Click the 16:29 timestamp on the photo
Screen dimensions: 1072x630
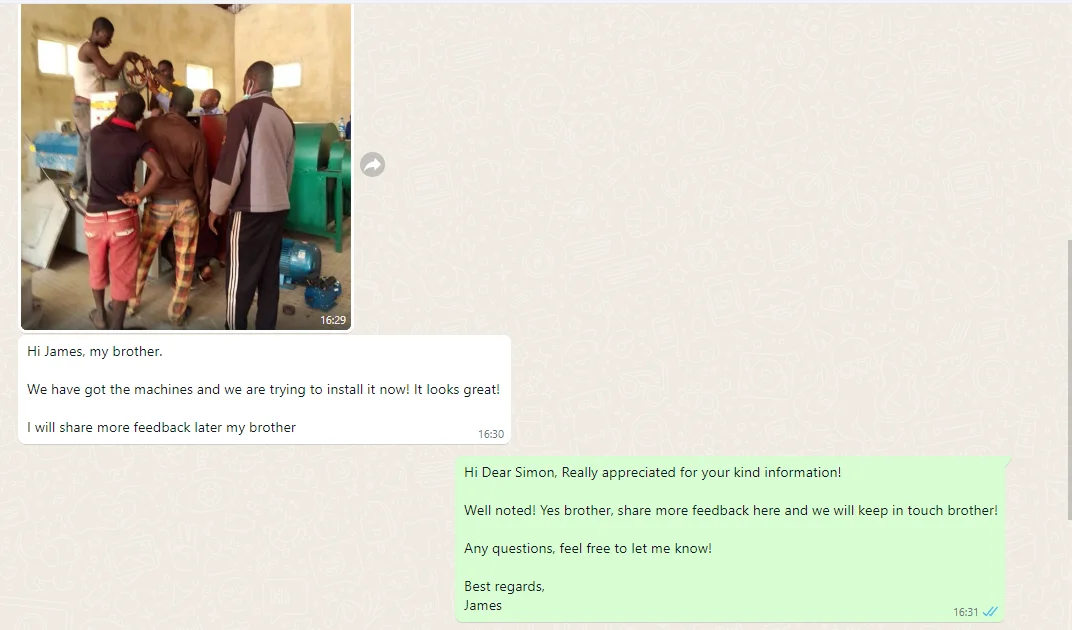coord(333,320)
